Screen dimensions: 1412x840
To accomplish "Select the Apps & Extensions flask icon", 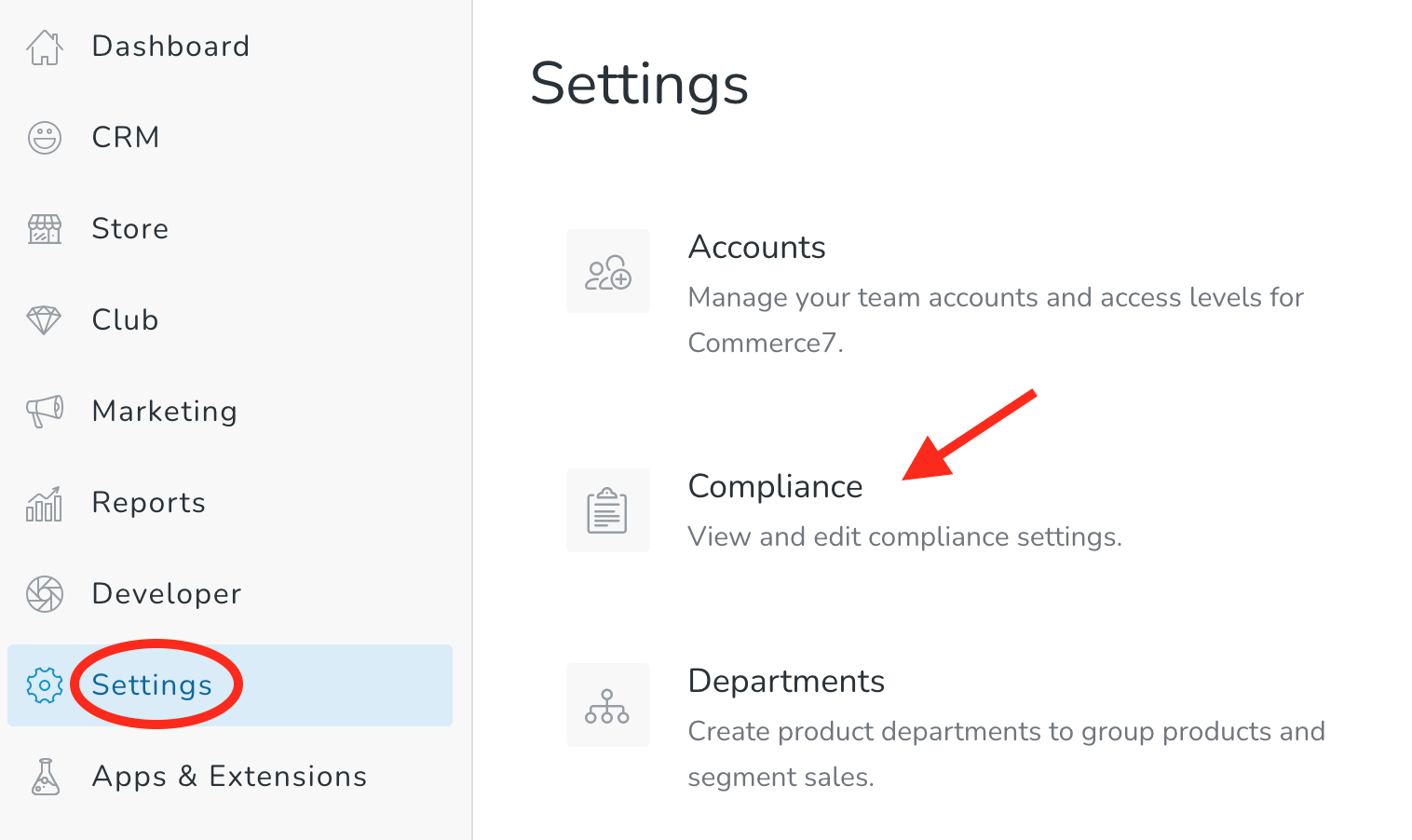I will (x=44, y=777).
